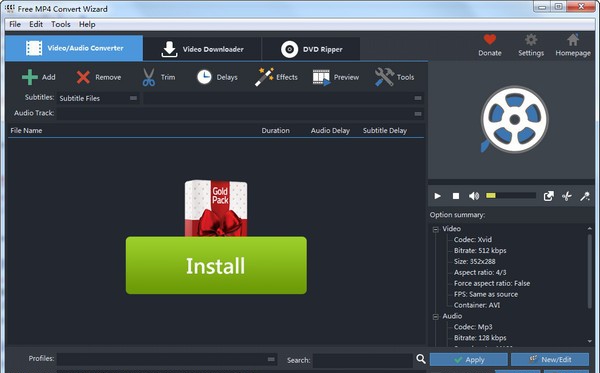
Task: Click the Search input field
Action: coord(362,360)
